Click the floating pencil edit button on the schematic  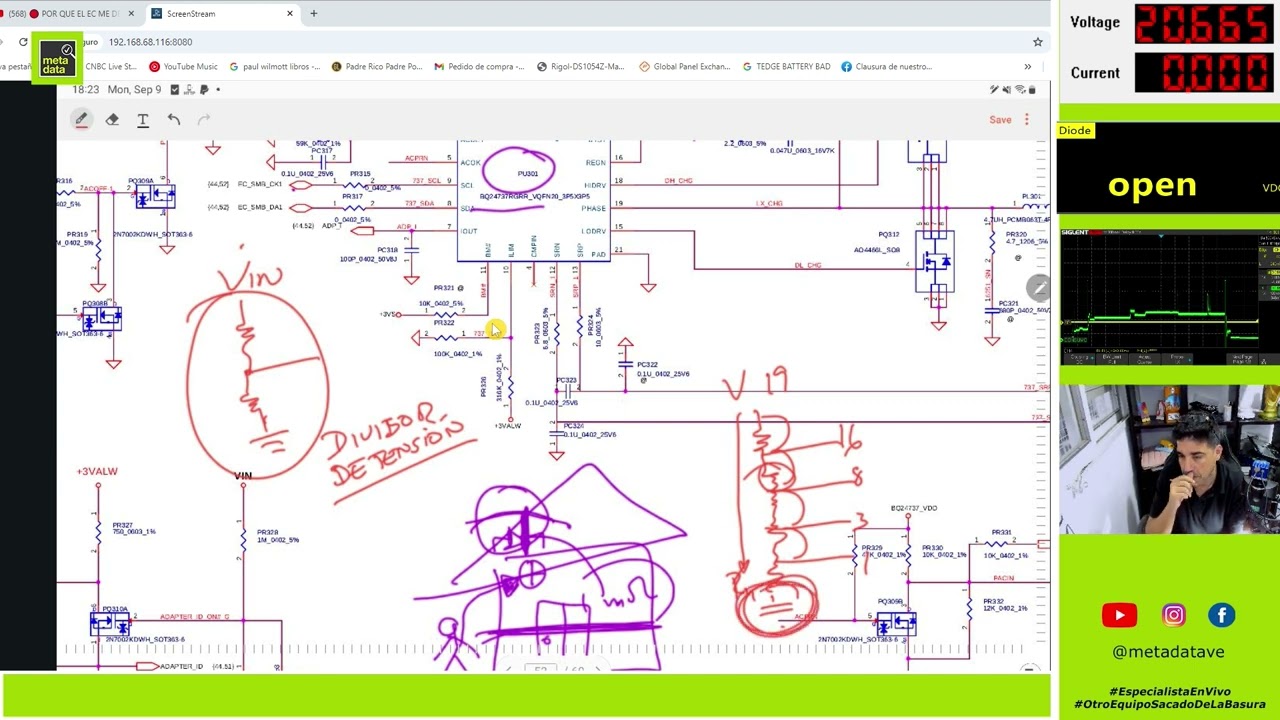click(x=1039, y=288)
